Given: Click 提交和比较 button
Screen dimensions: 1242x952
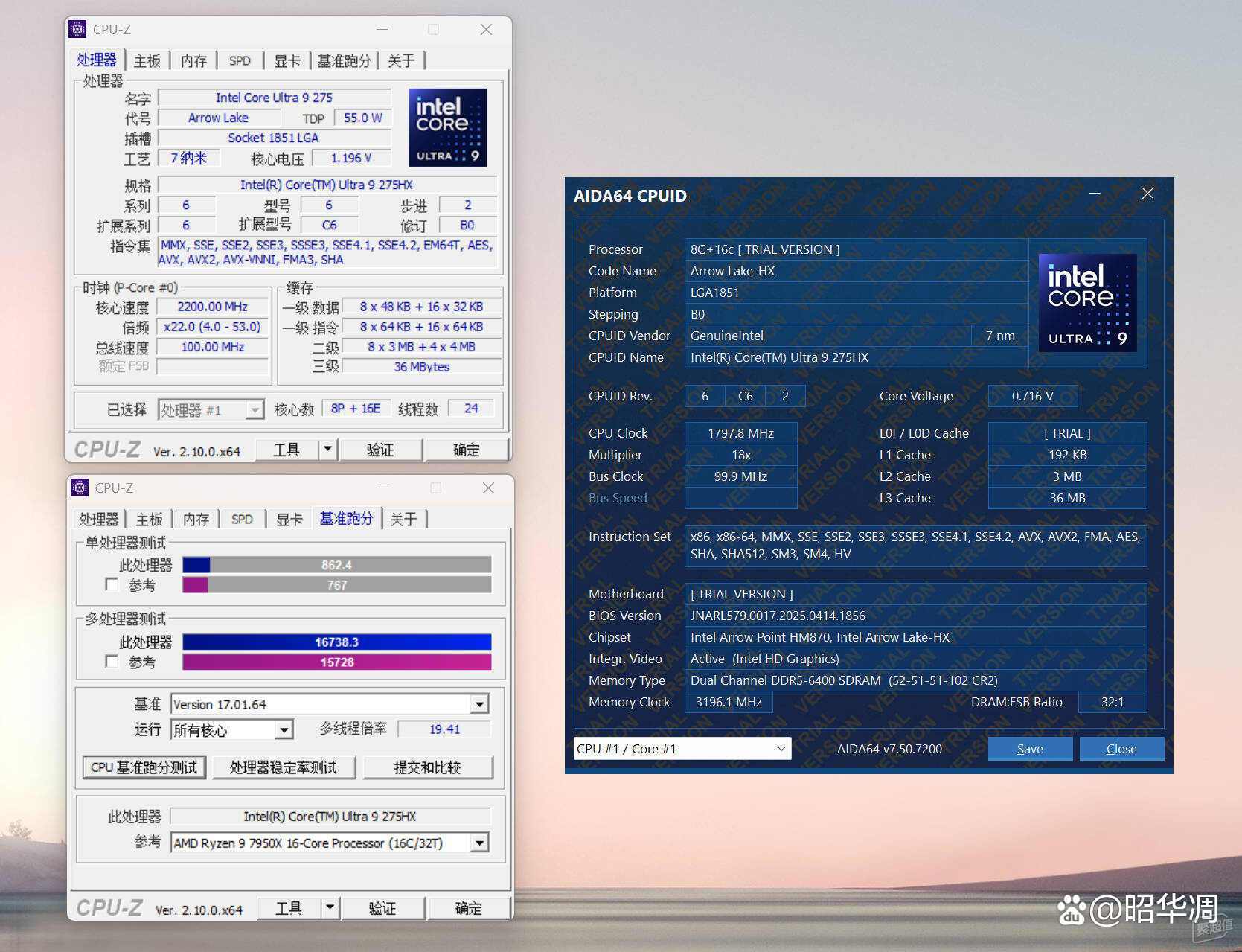Looking at the screenshot, I should coord(428,767).
